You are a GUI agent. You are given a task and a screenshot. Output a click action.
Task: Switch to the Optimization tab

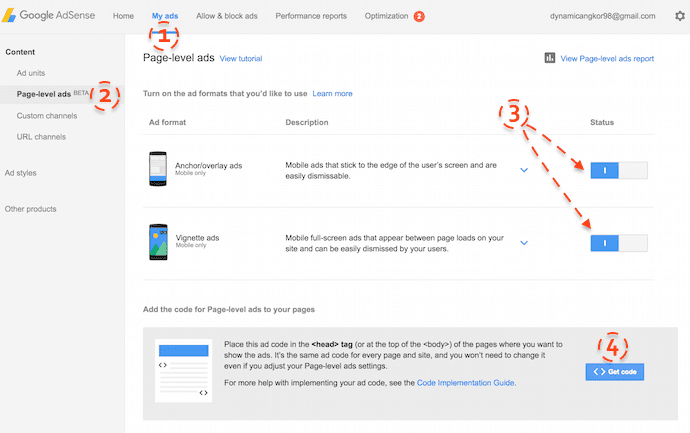(x=386, y=16)
